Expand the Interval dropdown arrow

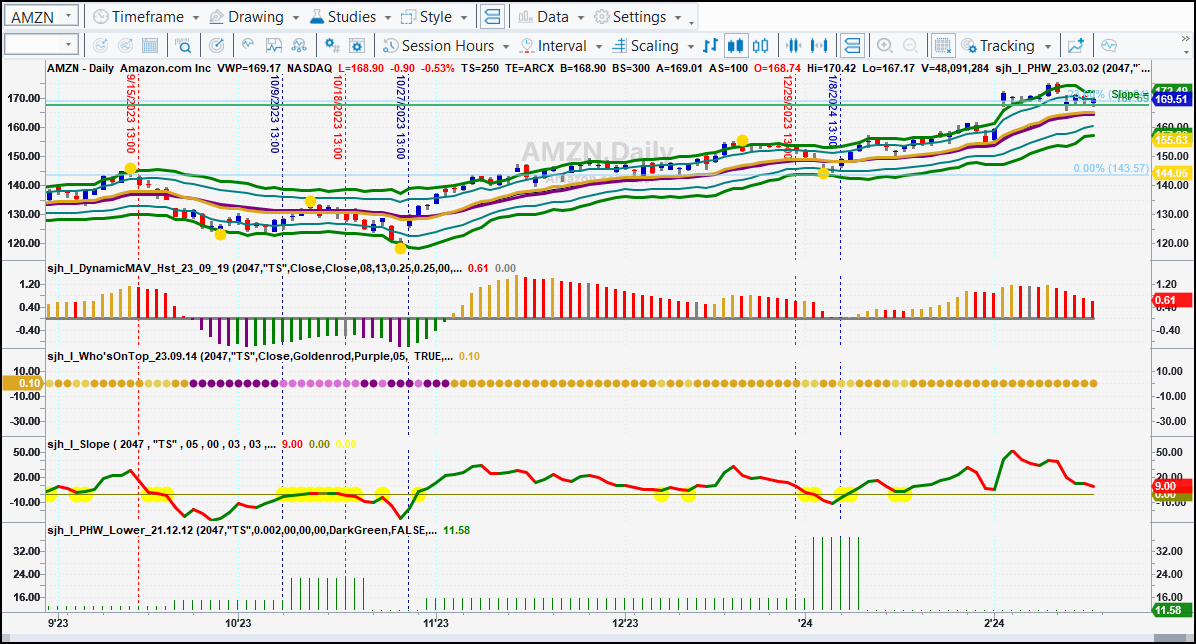coord(598,47)
